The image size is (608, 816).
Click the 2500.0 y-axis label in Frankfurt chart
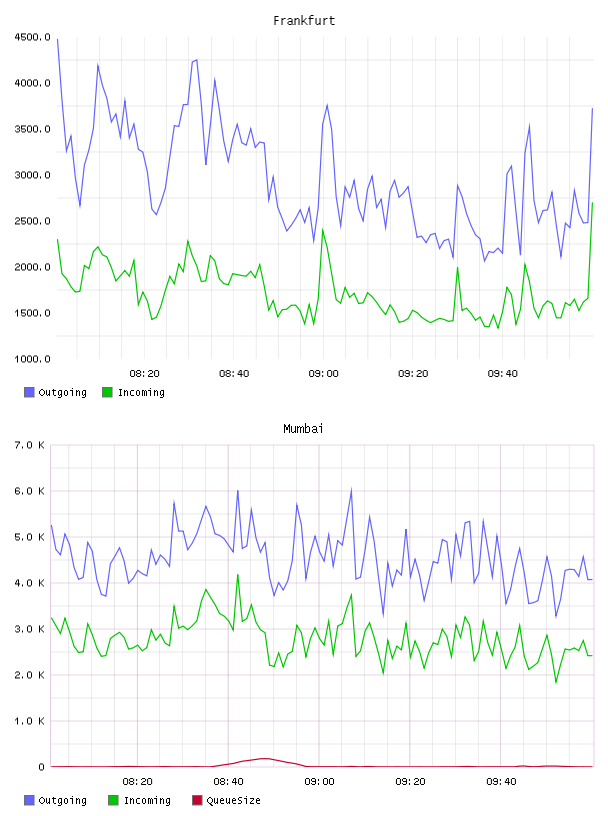pyautogui.click(x=32, y=221)
